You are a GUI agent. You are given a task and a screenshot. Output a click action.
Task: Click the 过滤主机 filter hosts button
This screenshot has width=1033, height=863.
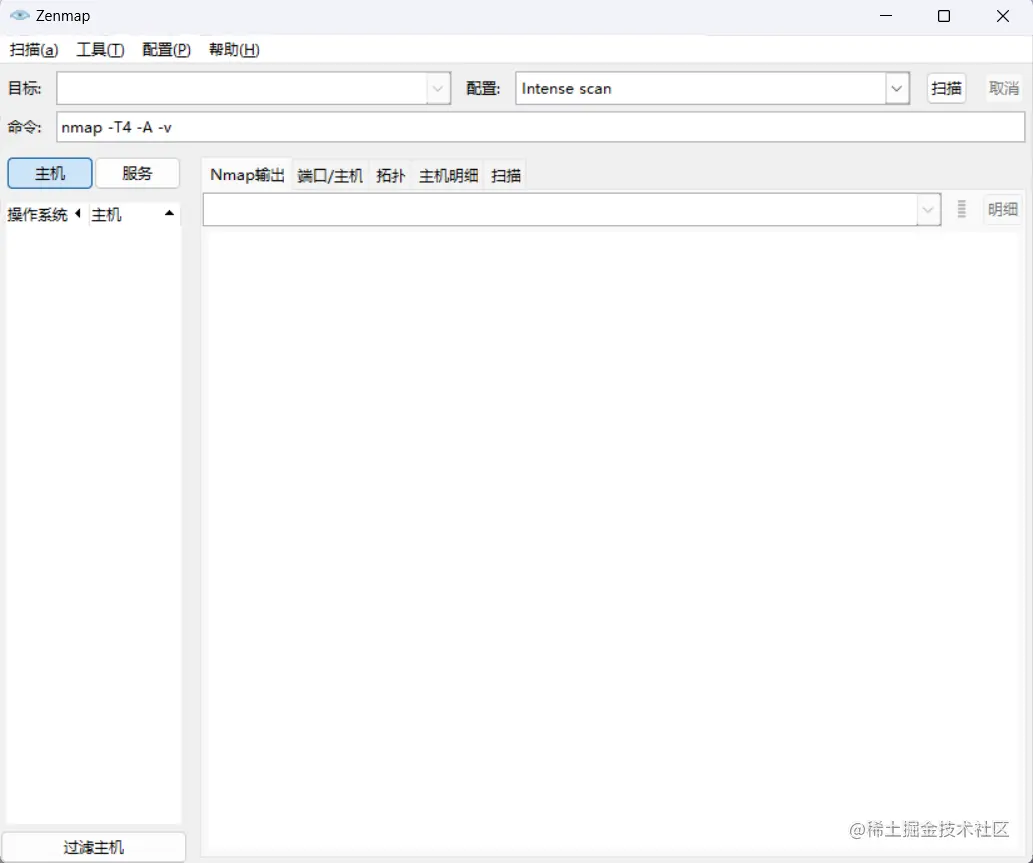click(93, 846)
